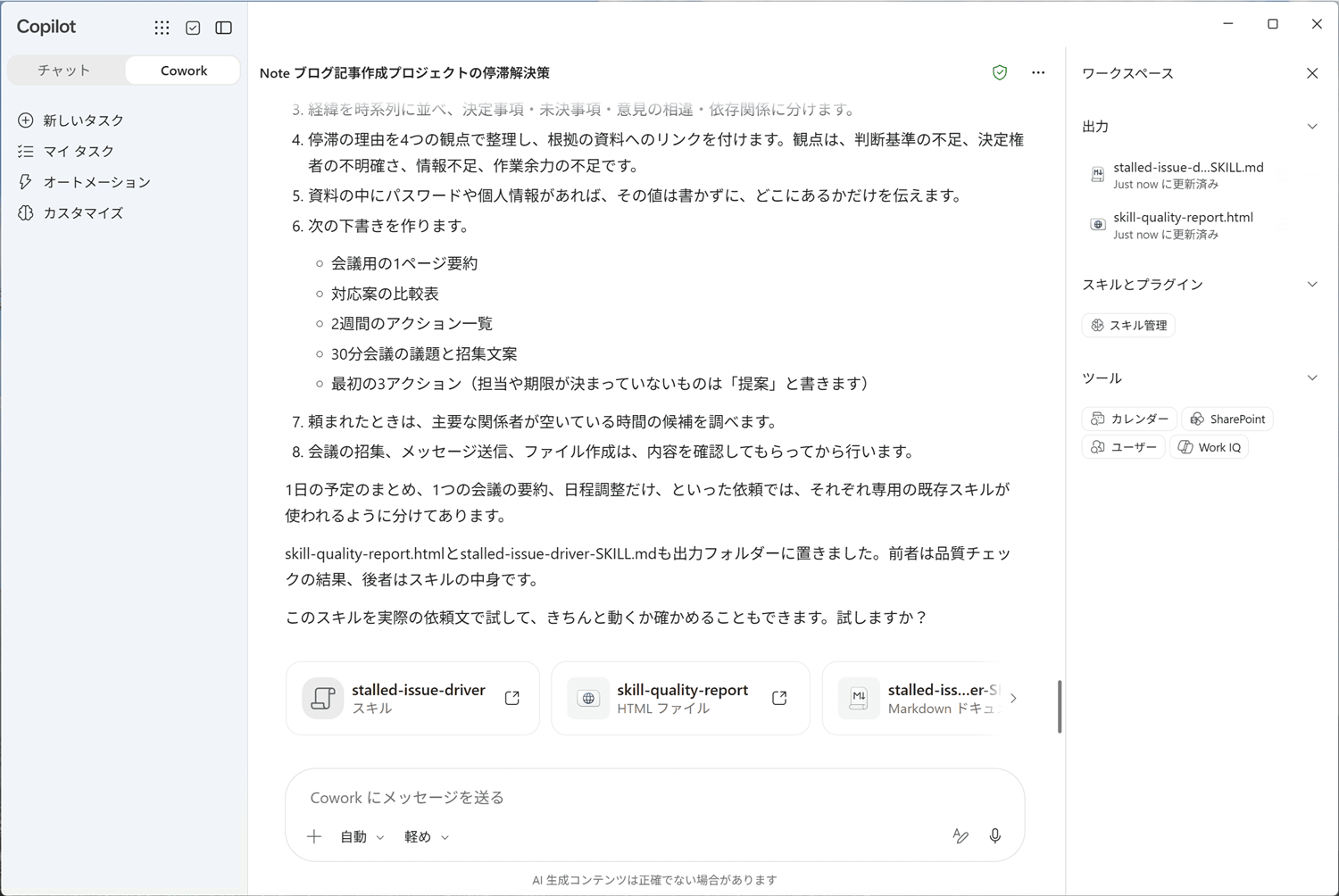1339x896 pixels.
Task: Collapse the ツール section chevron
Action: [1312, 378]
